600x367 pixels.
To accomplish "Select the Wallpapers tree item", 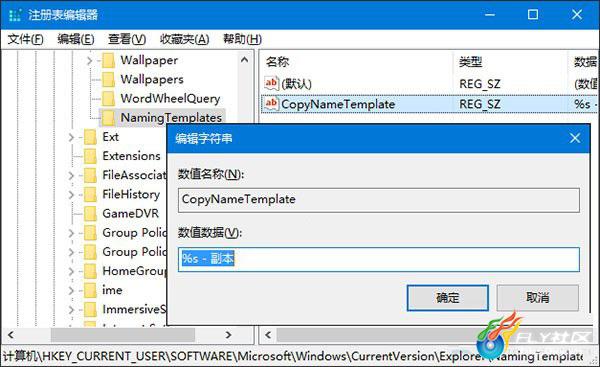I will pos(152,80).
